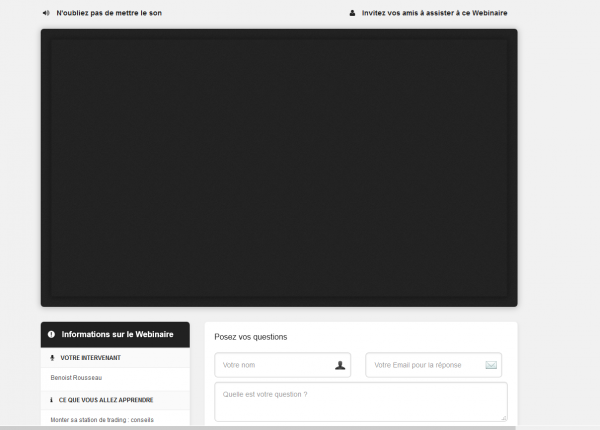The height and width of the screenshot is (430, 600).
Task: Click the "Posez vos questions" heading
Action: 251,337
